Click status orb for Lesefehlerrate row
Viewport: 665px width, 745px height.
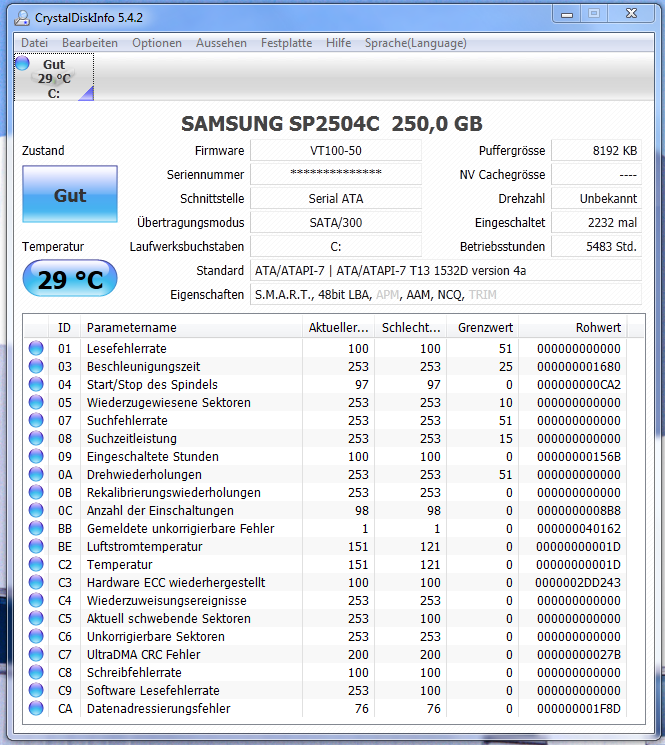pos(36,348)
